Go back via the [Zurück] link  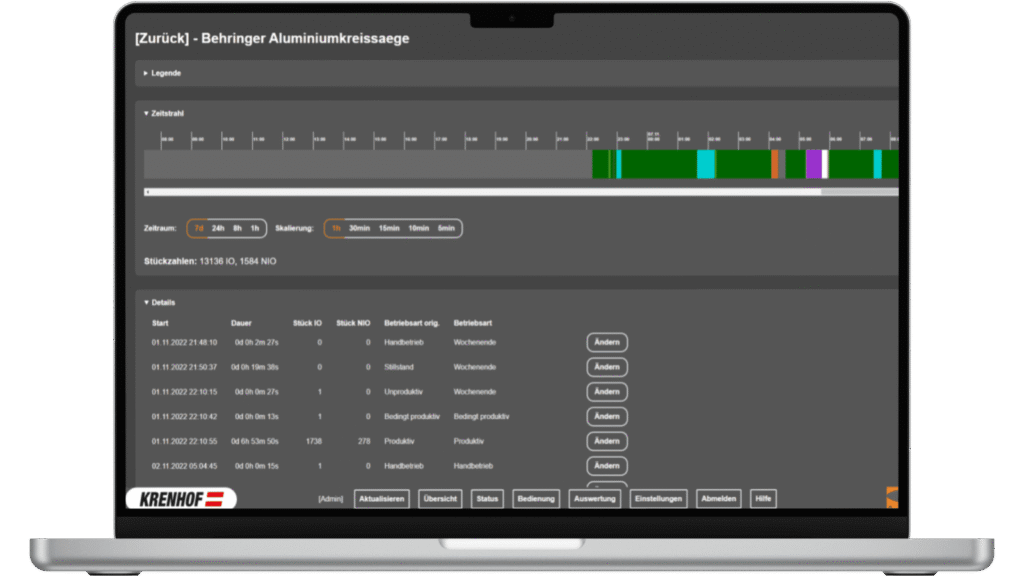tap(162, 39)
